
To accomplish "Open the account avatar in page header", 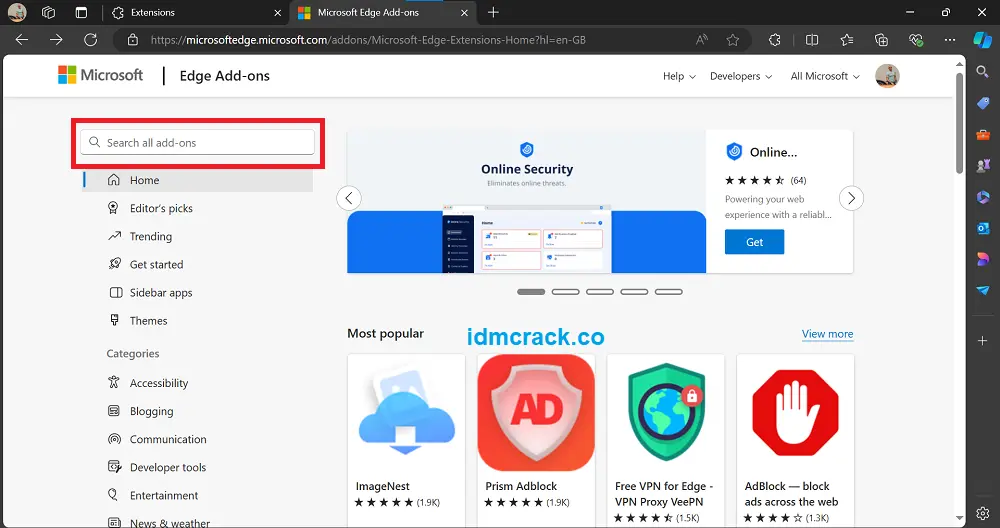I will pyautogui.click(x=887, y=76).
